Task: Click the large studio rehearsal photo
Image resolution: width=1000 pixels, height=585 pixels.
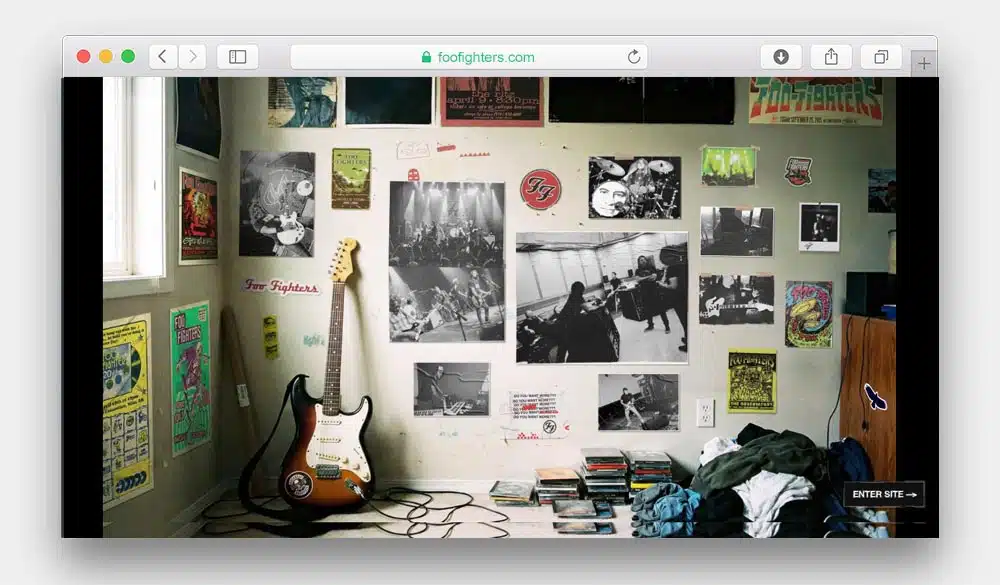Action: (x=601, y=297)
